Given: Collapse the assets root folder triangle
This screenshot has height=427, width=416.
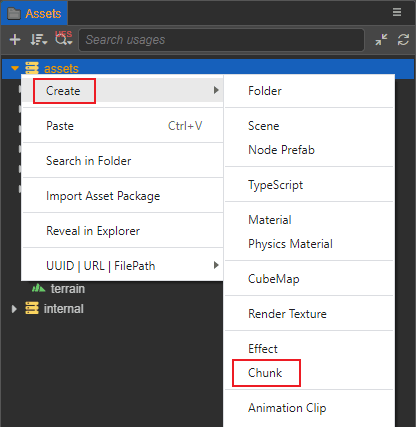Looking at the screenshot, I should tap(14, 68).
